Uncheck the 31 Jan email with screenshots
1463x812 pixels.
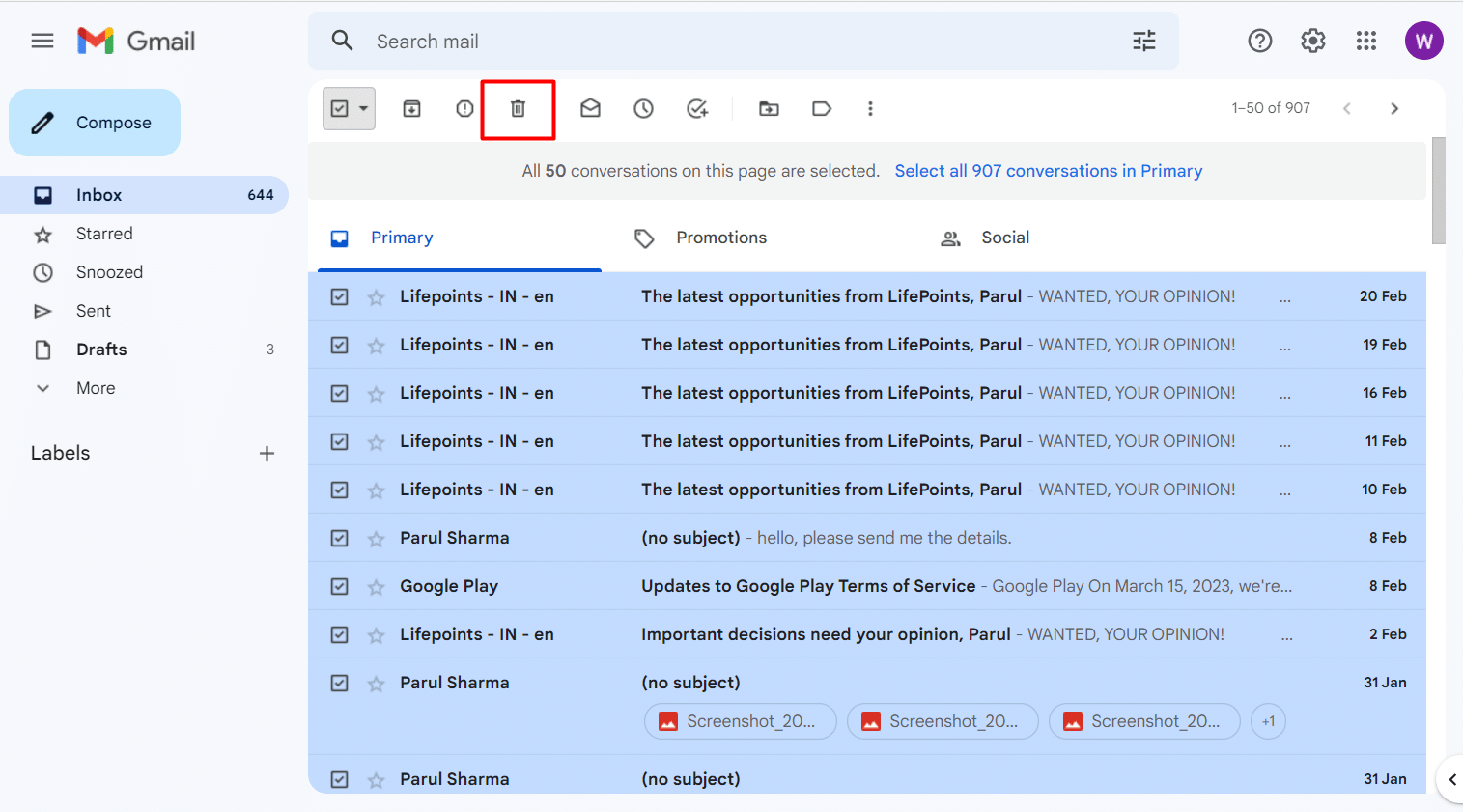click(x=340, y=684)
